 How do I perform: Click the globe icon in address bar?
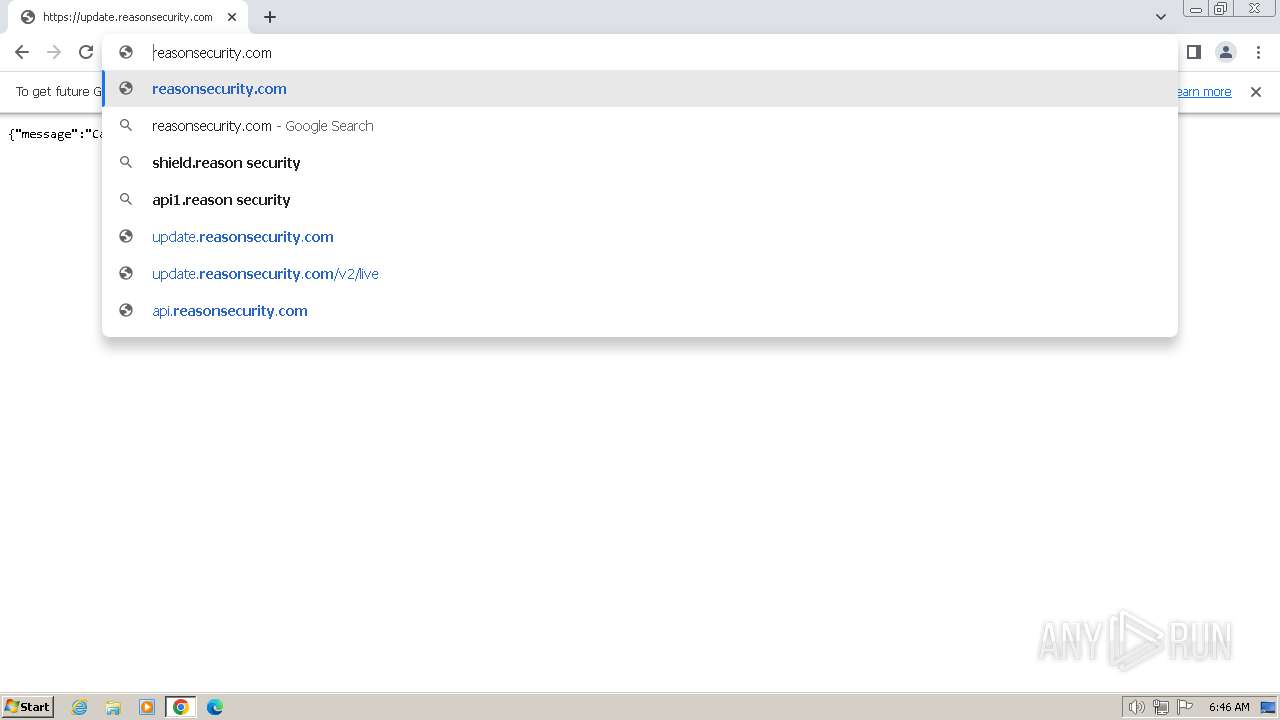(x=126, y=52)
